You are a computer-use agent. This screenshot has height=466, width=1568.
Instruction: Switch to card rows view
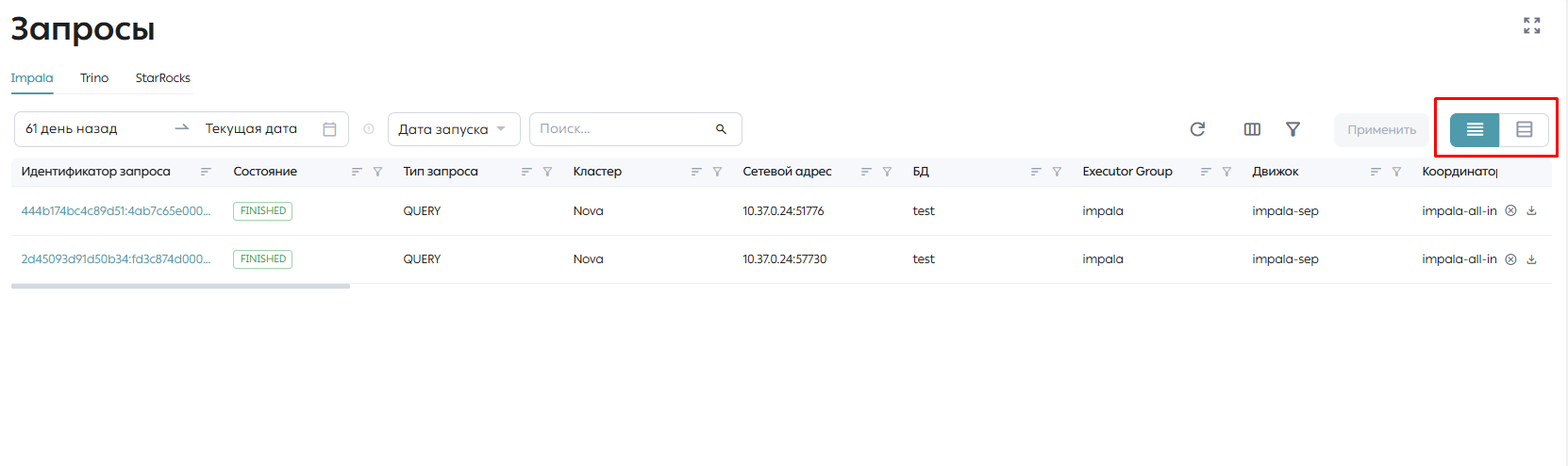coord(1524,129)
